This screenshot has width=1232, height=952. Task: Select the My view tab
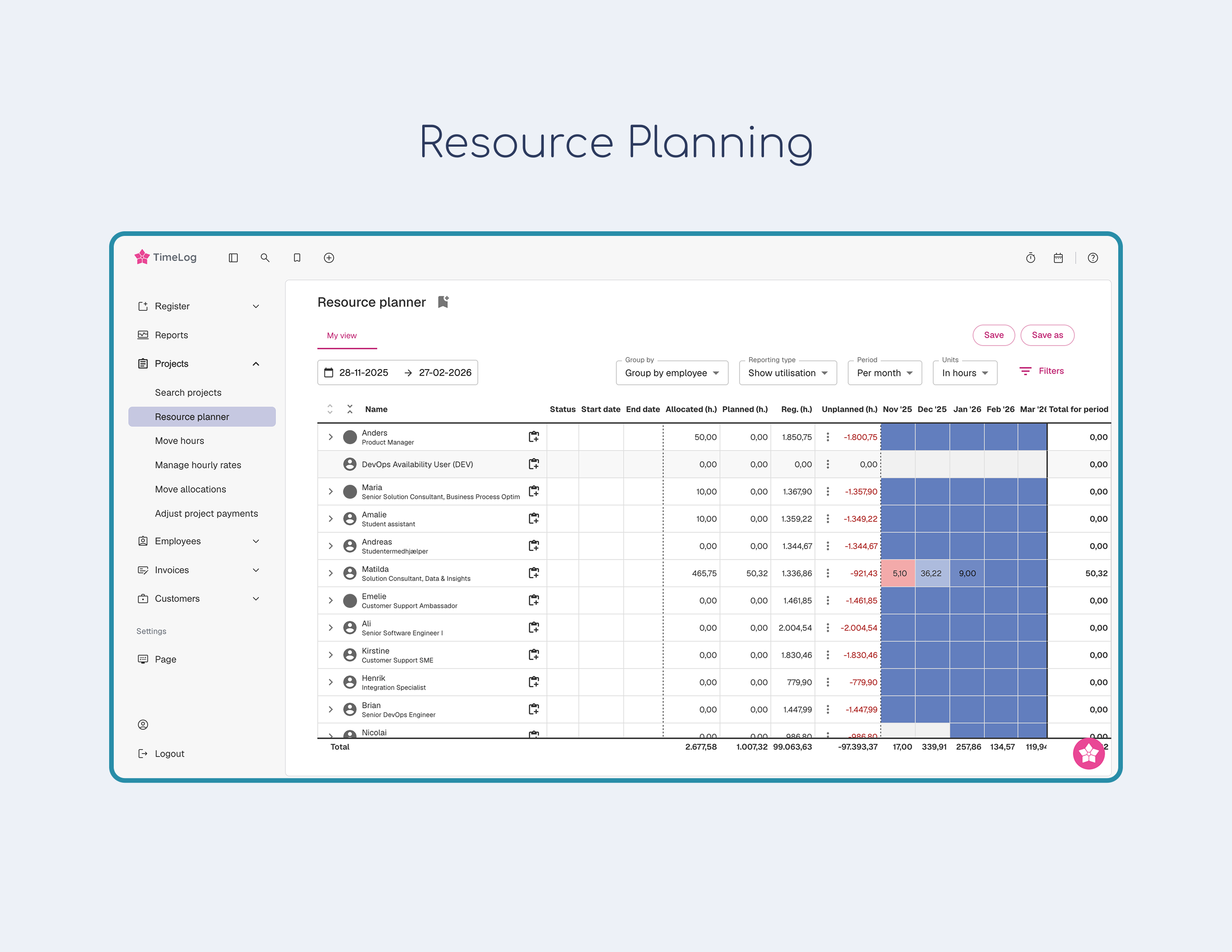342,336
